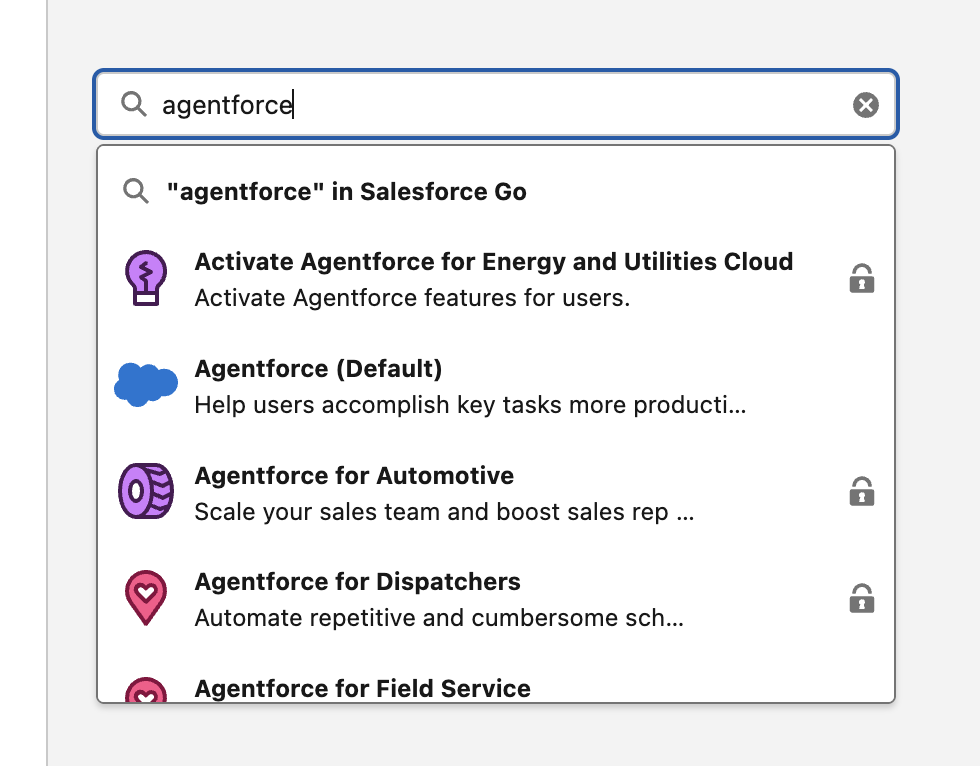Click the Salesforce cloud logo icon
The image size is (980, 766).
pos(146,384)
